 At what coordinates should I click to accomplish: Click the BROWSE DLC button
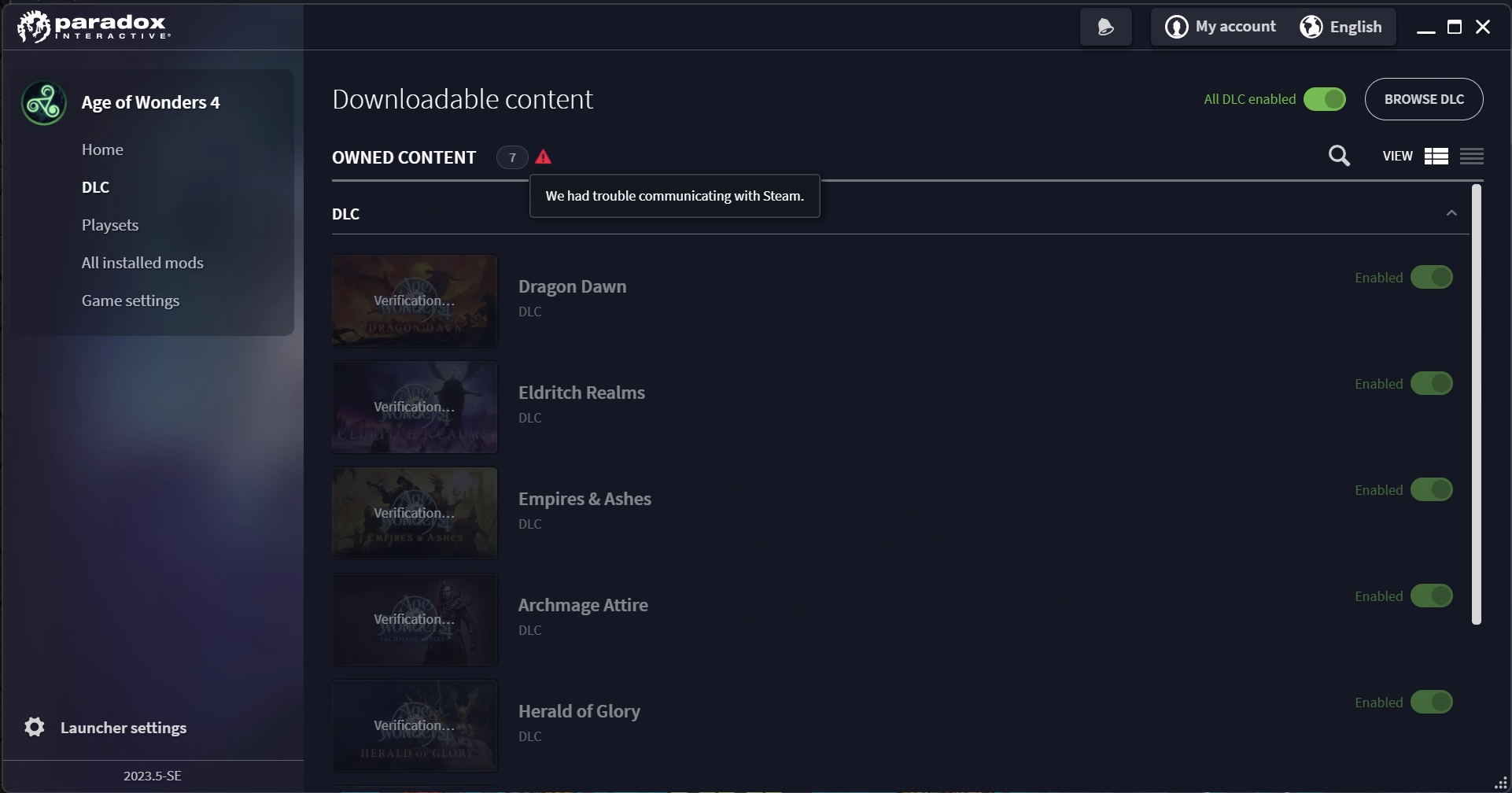(1424, 99)
